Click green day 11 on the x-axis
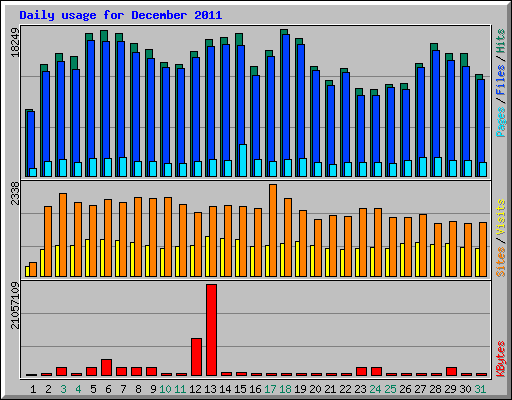This screenshot has height=400, width=512. tap(180, 389)
